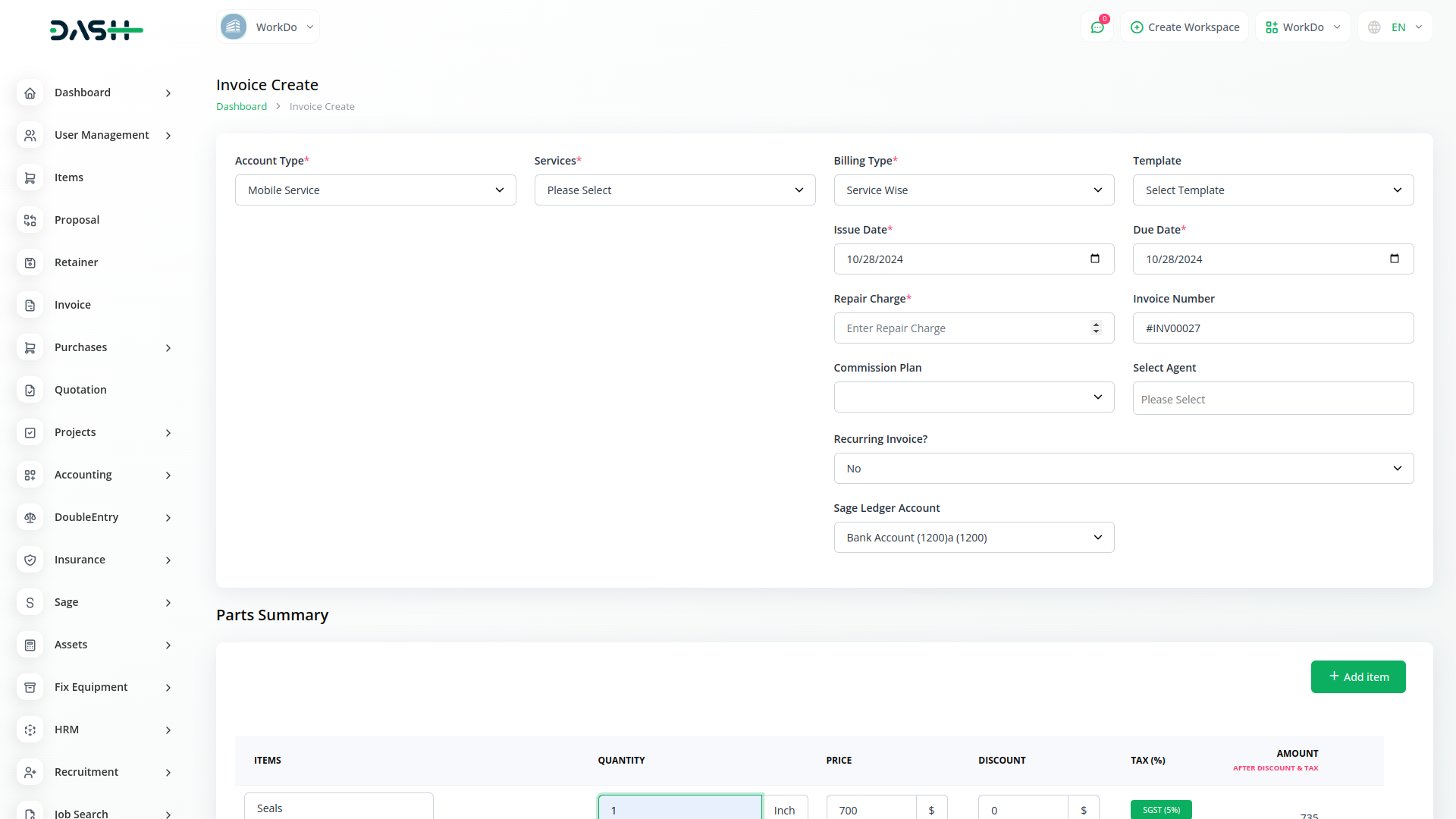Click the Items cart icon

tap(30, 177)
